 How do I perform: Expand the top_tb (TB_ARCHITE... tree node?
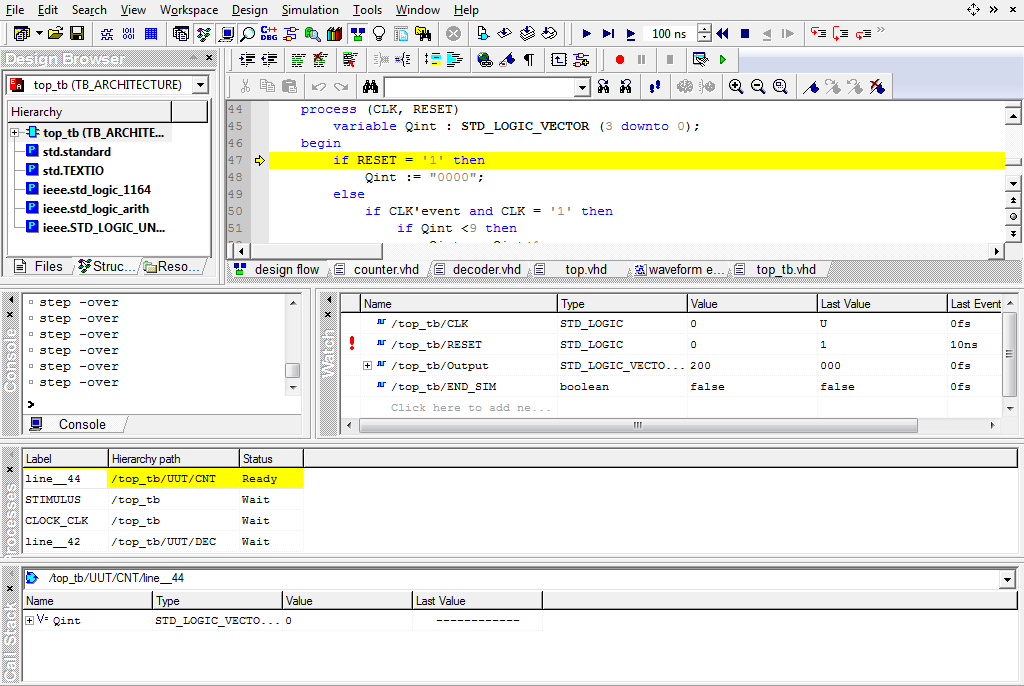coord(14,133)
